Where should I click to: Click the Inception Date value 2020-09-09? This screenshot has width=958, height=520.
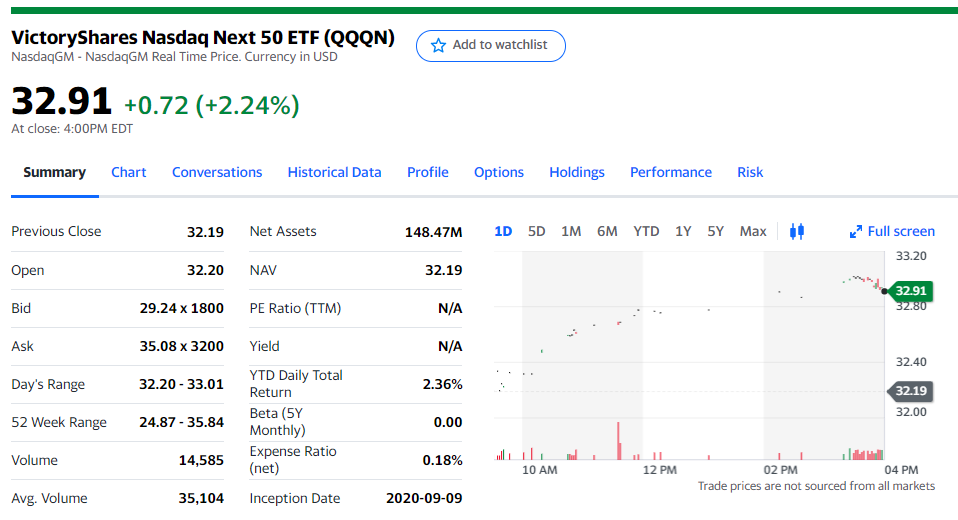click(424, 499)
